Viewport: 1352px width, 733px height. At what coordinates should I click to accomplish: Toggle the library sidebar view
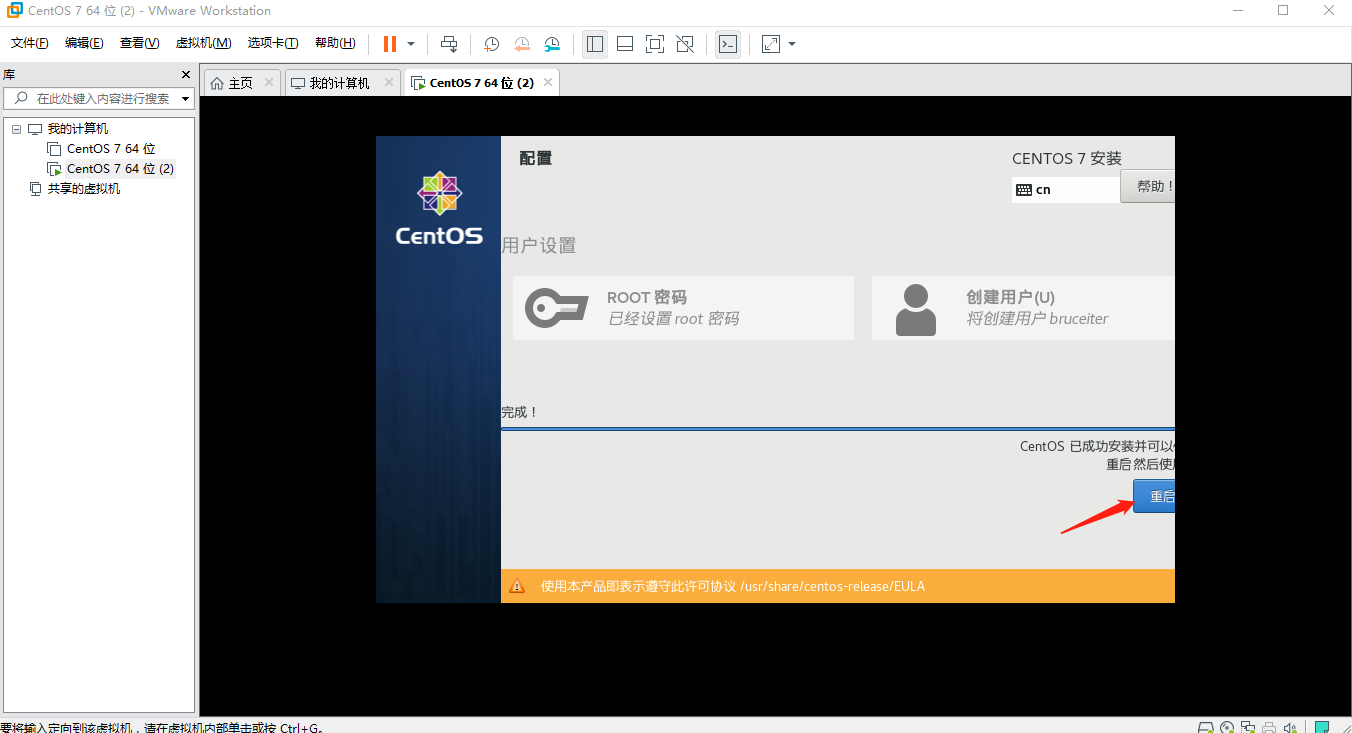[595, 44]
